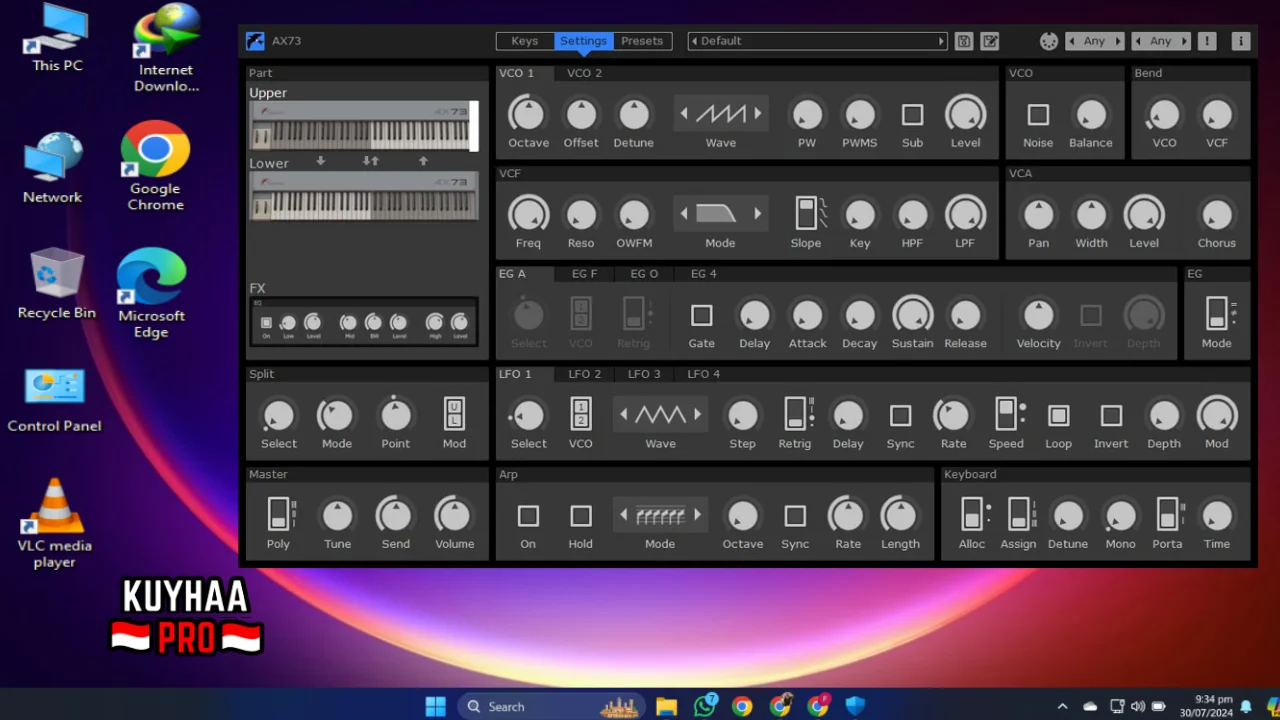Click the Master Volume knob
1280x720 pixels.
(x=453, y=516)
